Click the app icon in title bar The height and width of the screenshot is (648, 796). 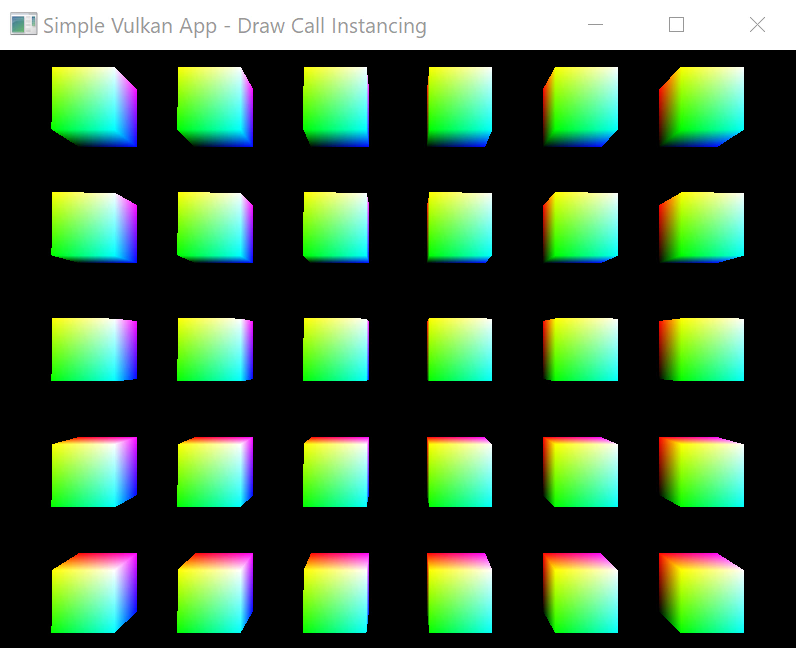pyautogui.click(x=23, y=25)
